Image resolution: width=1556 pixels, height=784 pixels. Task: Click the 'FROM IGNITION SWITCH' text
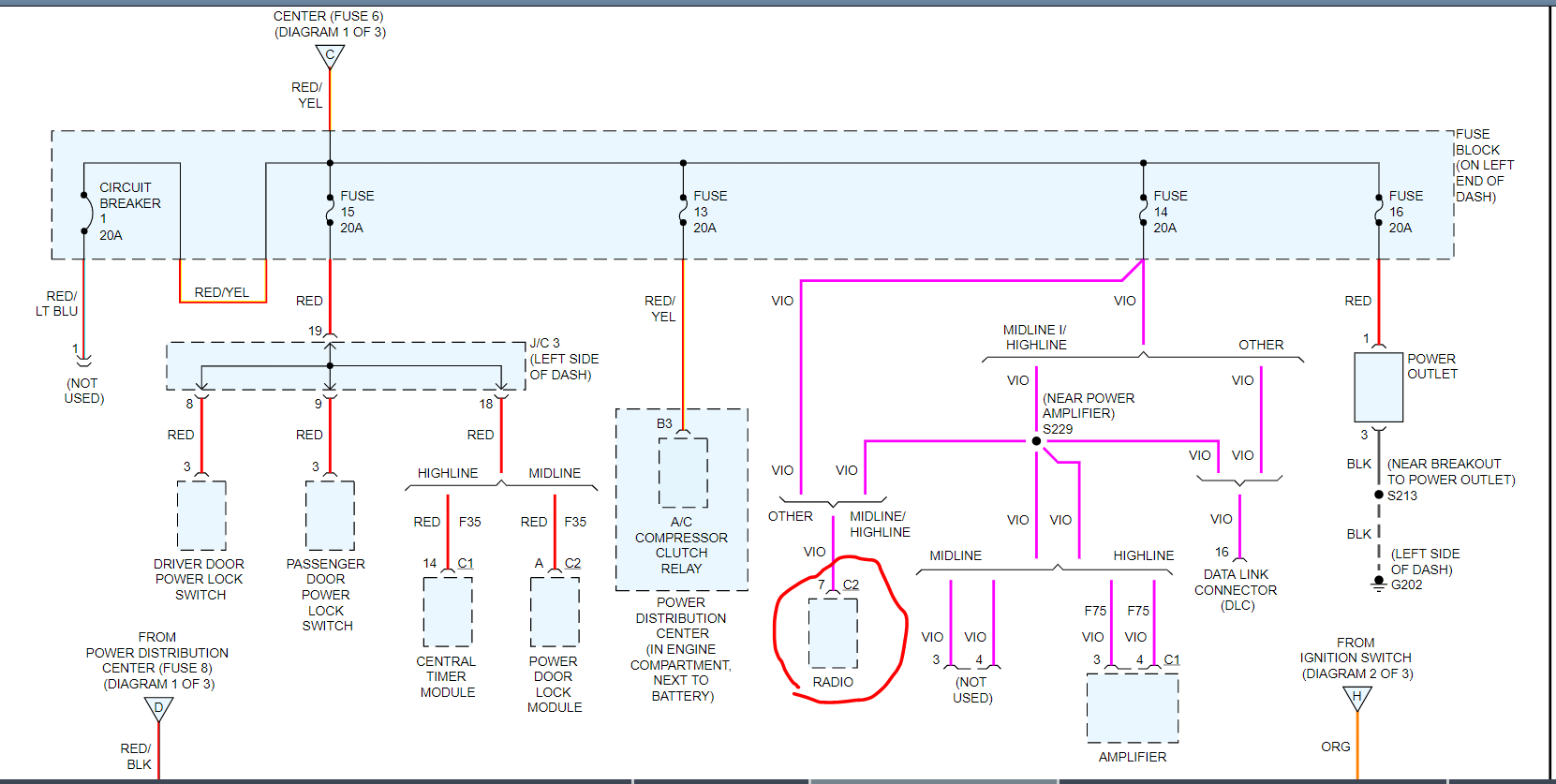point(1356,650)
